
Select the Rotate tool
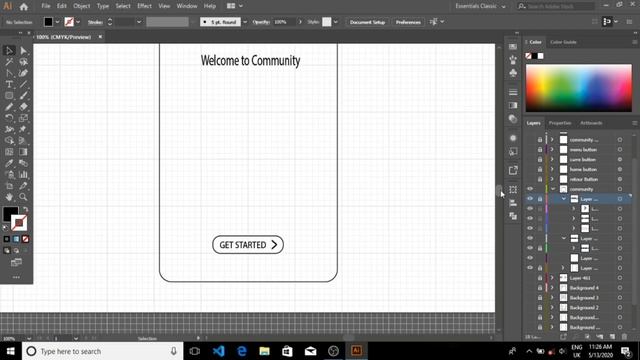click(9, 118)
